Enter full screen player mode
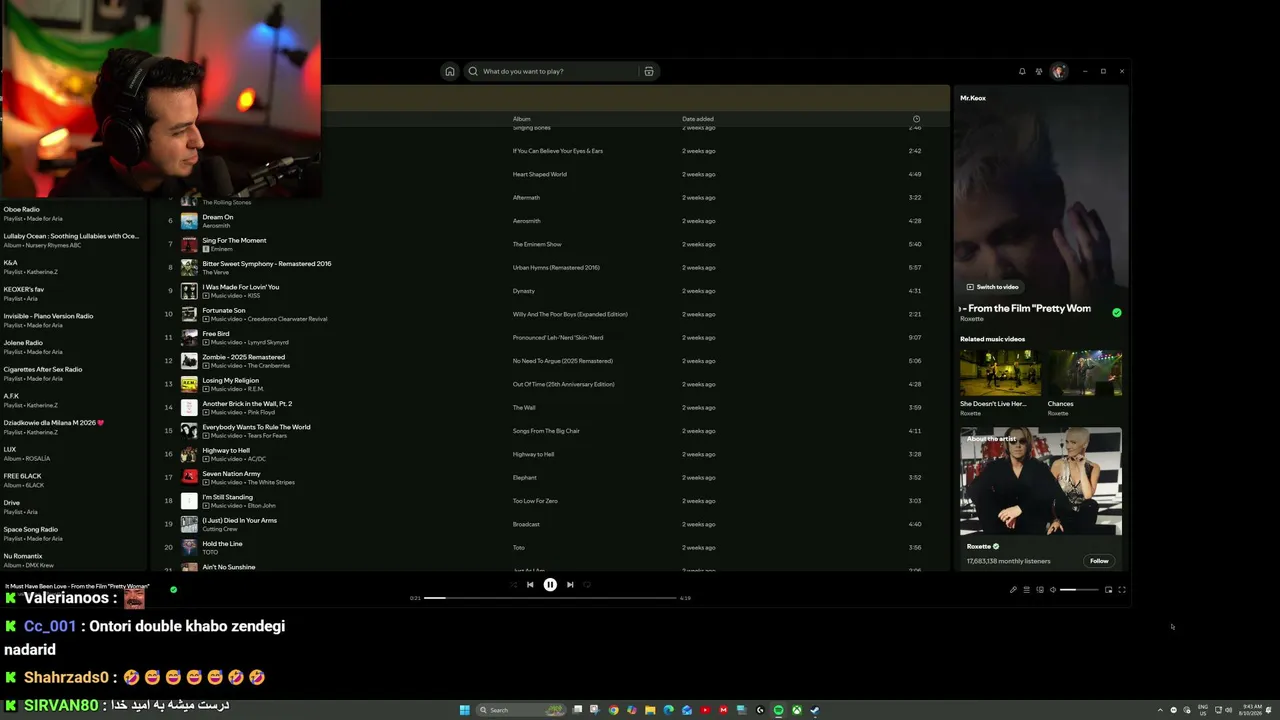1280x720 pixels. point(1122,590)
